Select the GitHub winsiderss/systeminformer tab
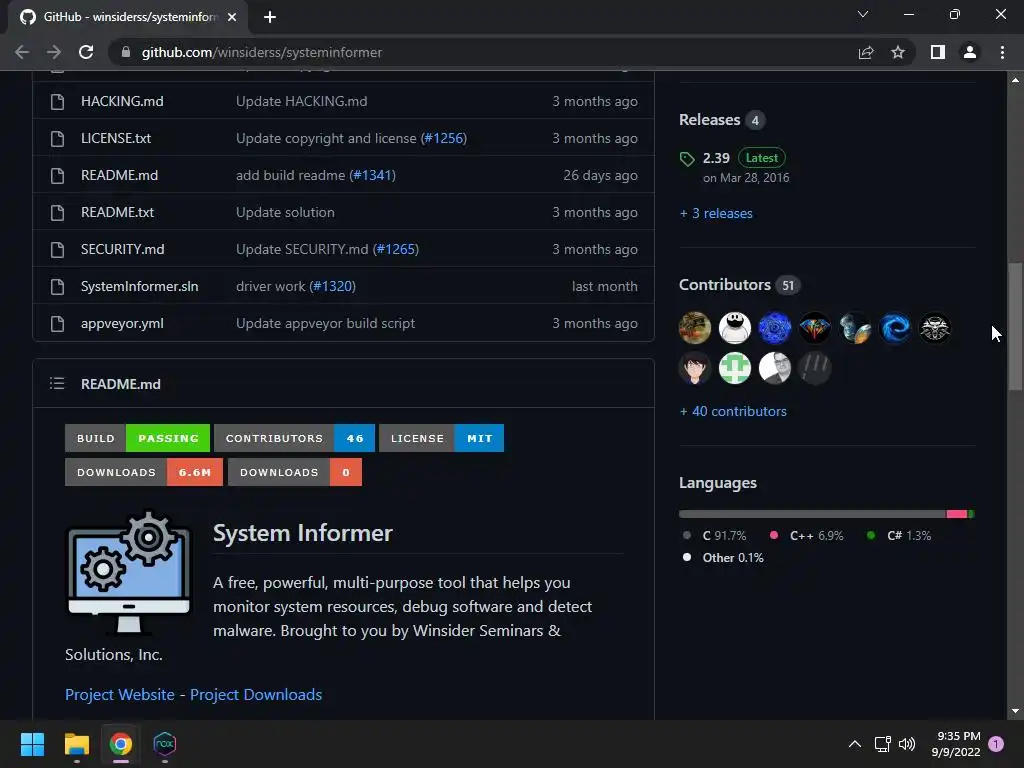The width and height of the screenshot is (1024, 768). coord(127,17)
